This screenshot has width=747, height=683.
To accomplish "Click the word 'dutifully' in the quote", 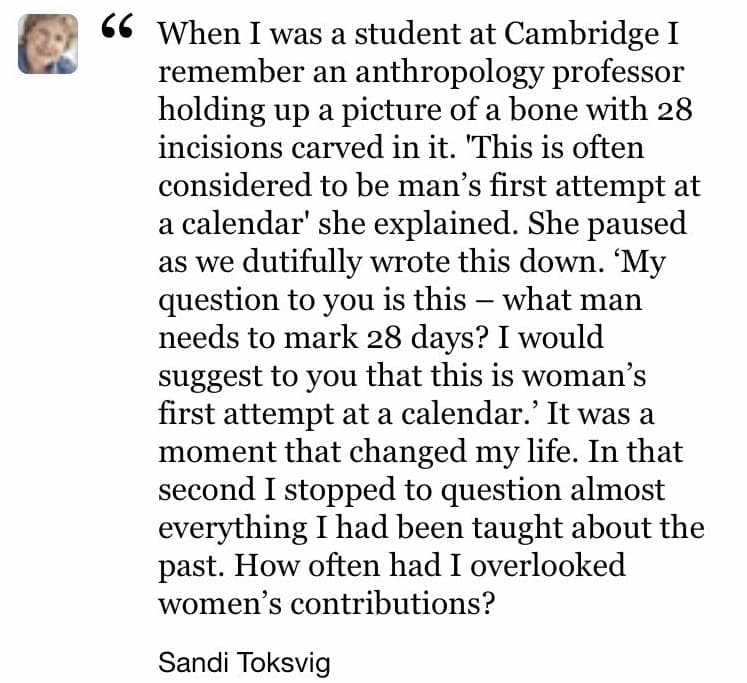I will [302, 261].
